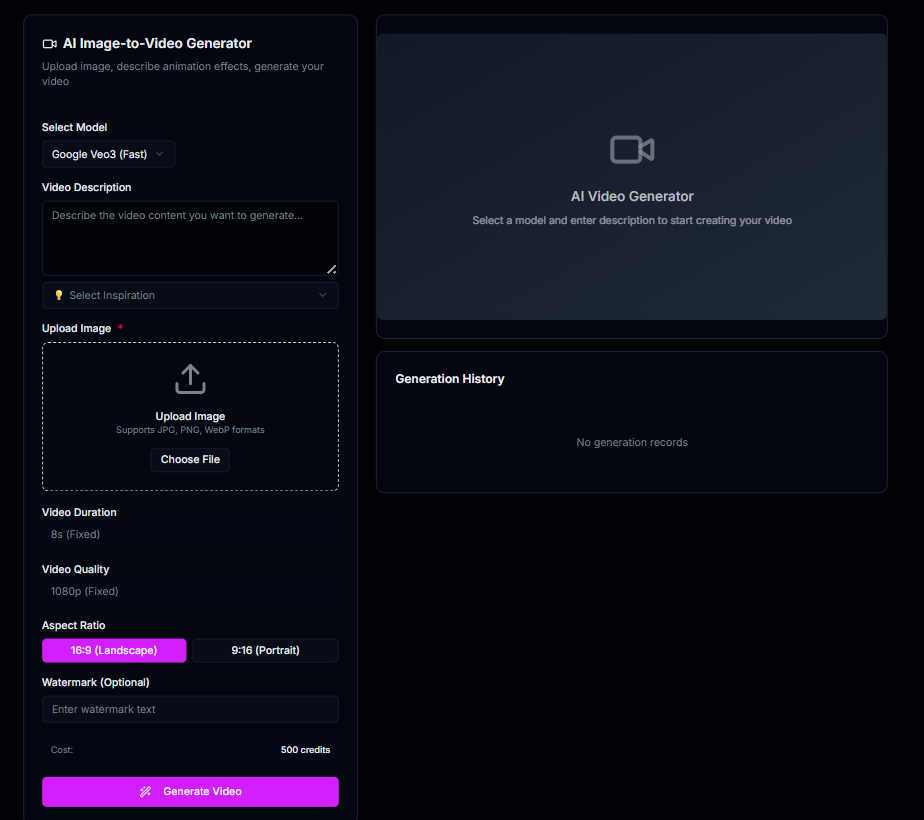
Task: Click the 'Video Duration' label
Action: [79, 512]
